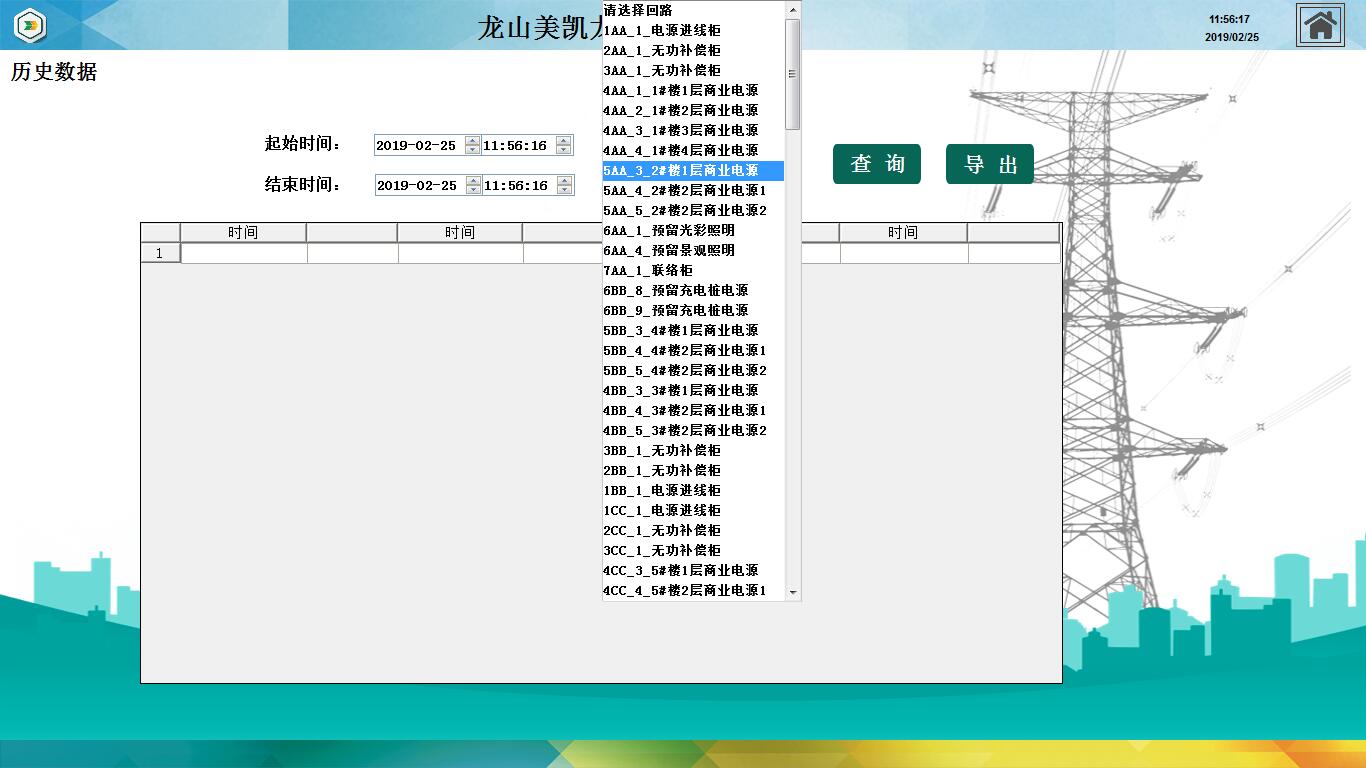Choose 4CC_3_5#楼1层商业电源 from the list
Viewport: 1366px width, 768px height.
coord(681,571)
